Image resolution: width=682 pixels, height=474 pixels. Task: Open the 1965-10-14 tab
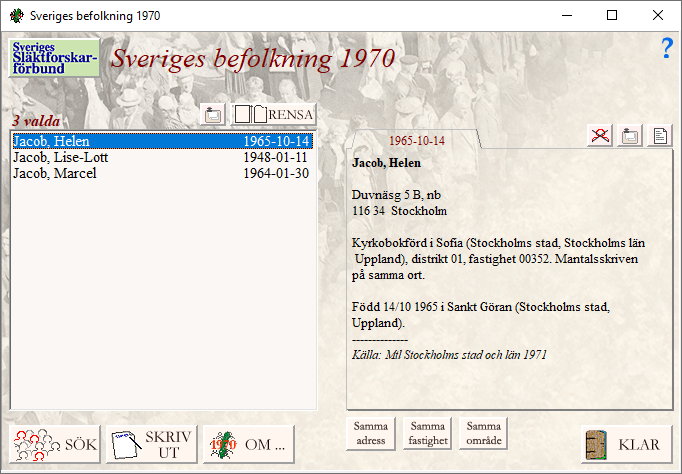(417, 140)
